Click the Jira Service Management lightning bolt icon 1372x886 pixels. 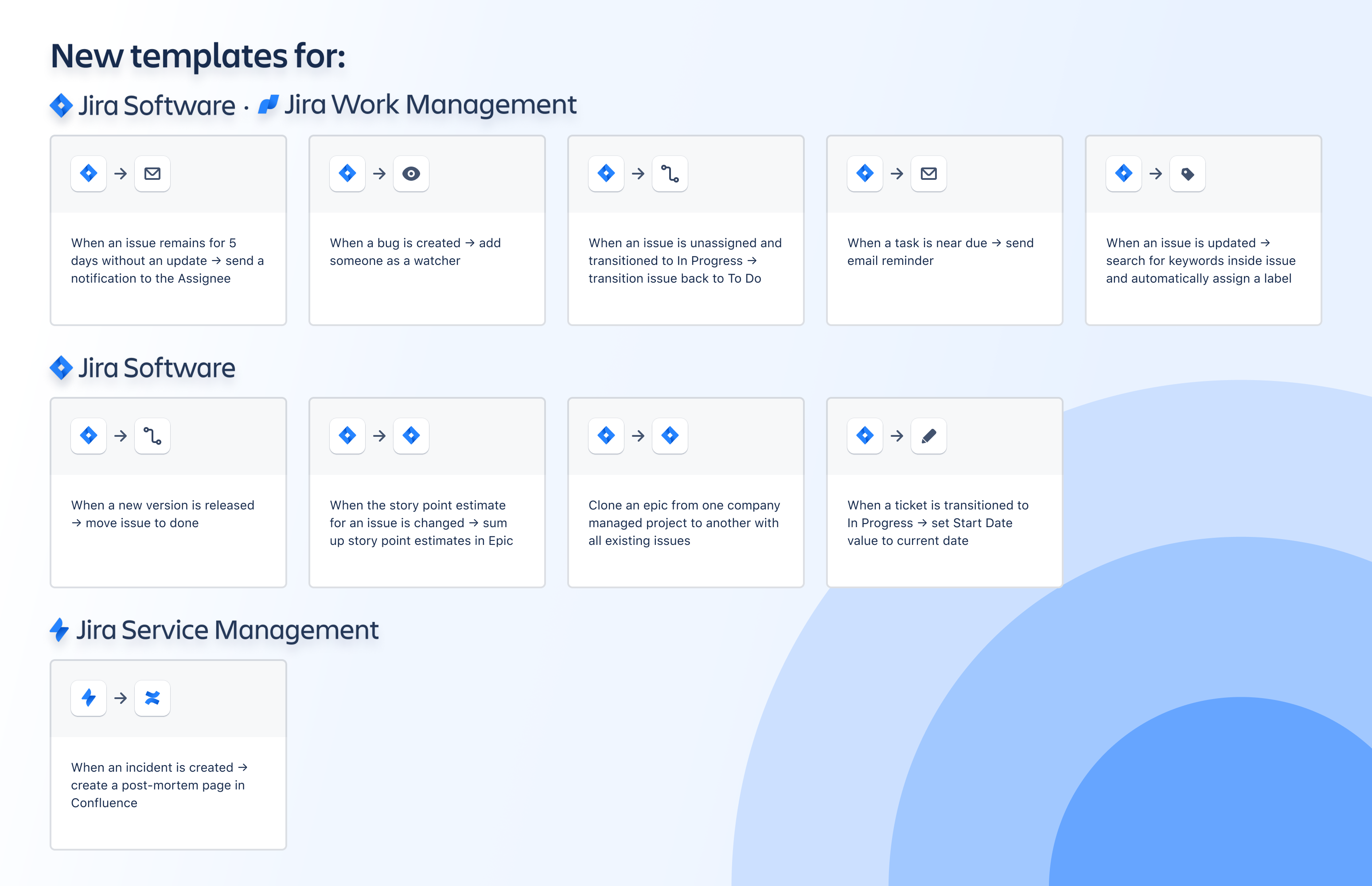60,630
